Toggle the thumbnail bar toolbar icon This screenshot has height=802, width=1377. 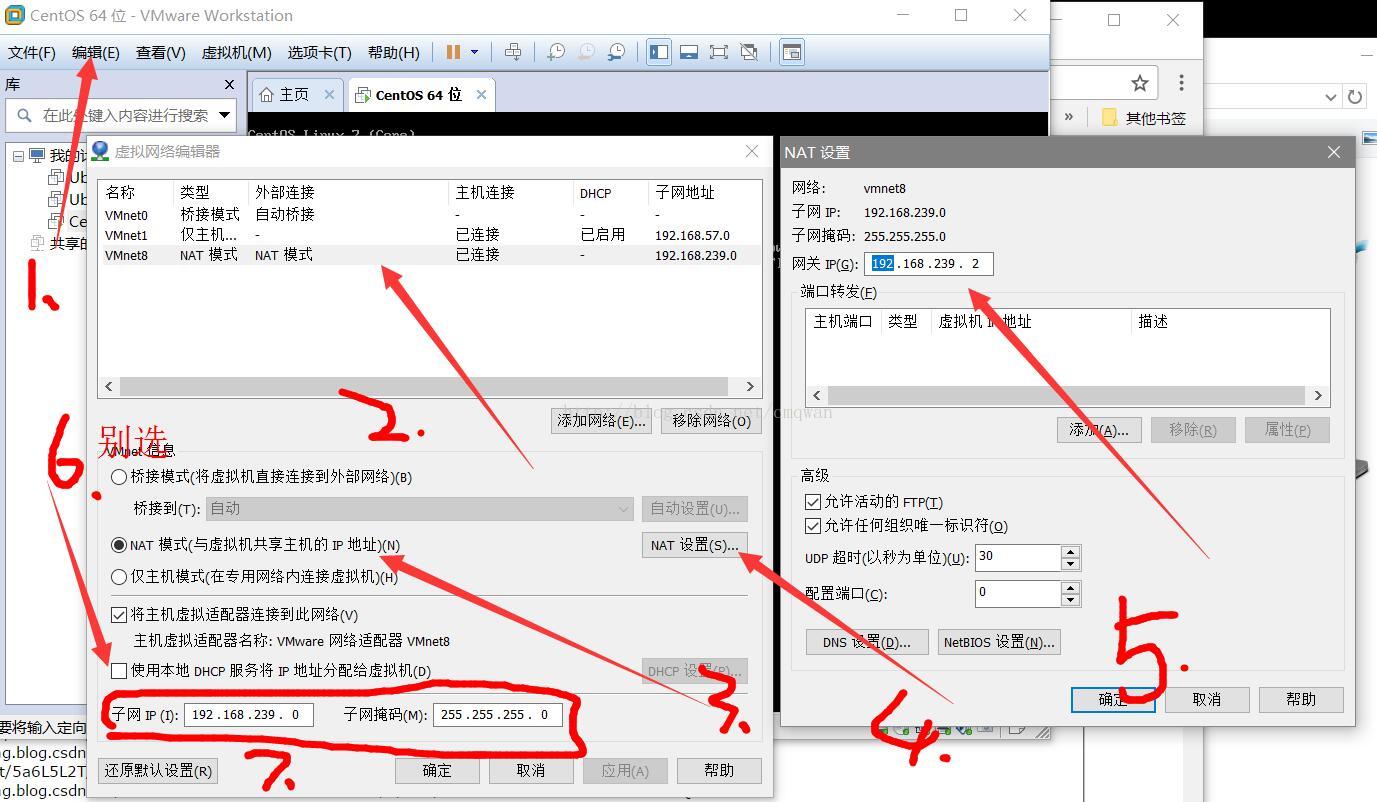click(x=689, y=52)
